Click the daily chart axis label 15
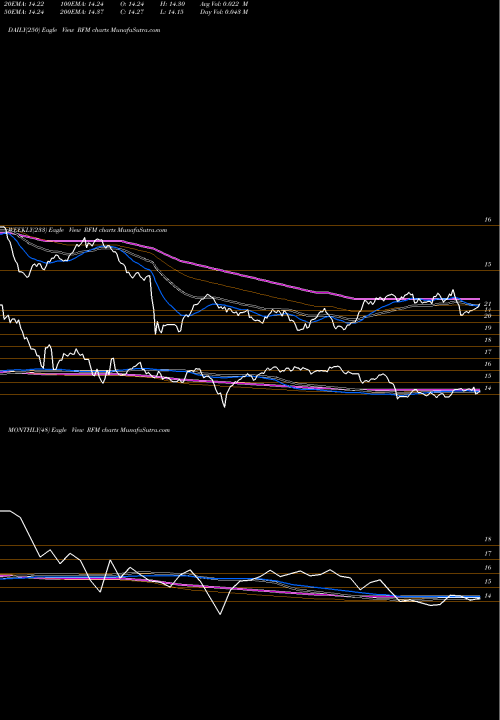The height and width of the screenshot is (720, 500). click(x=488, y=264)
